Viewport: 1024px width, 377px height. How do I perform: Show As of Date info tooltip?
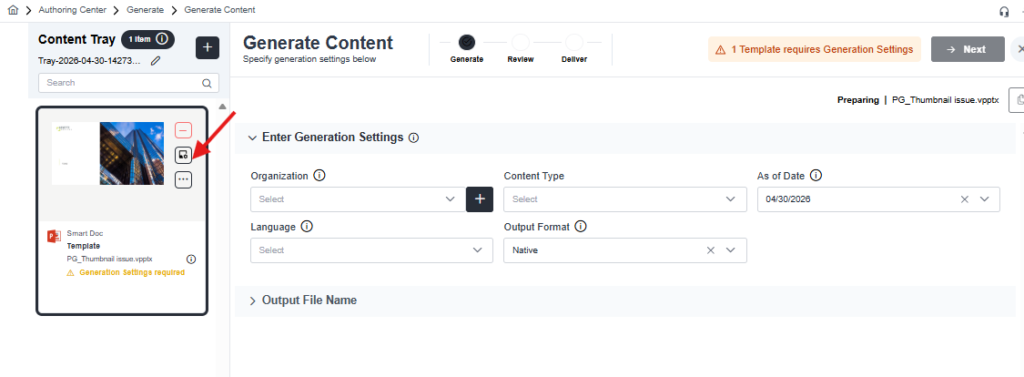pyautogui.click(x=816, y=176)
